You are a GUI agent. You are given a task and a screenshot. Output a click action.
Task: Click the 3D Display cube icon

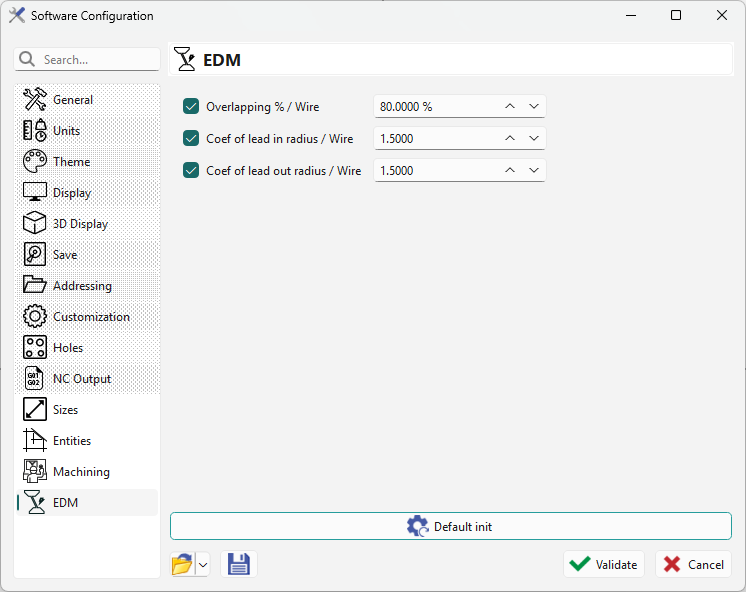tap(35, 224)
